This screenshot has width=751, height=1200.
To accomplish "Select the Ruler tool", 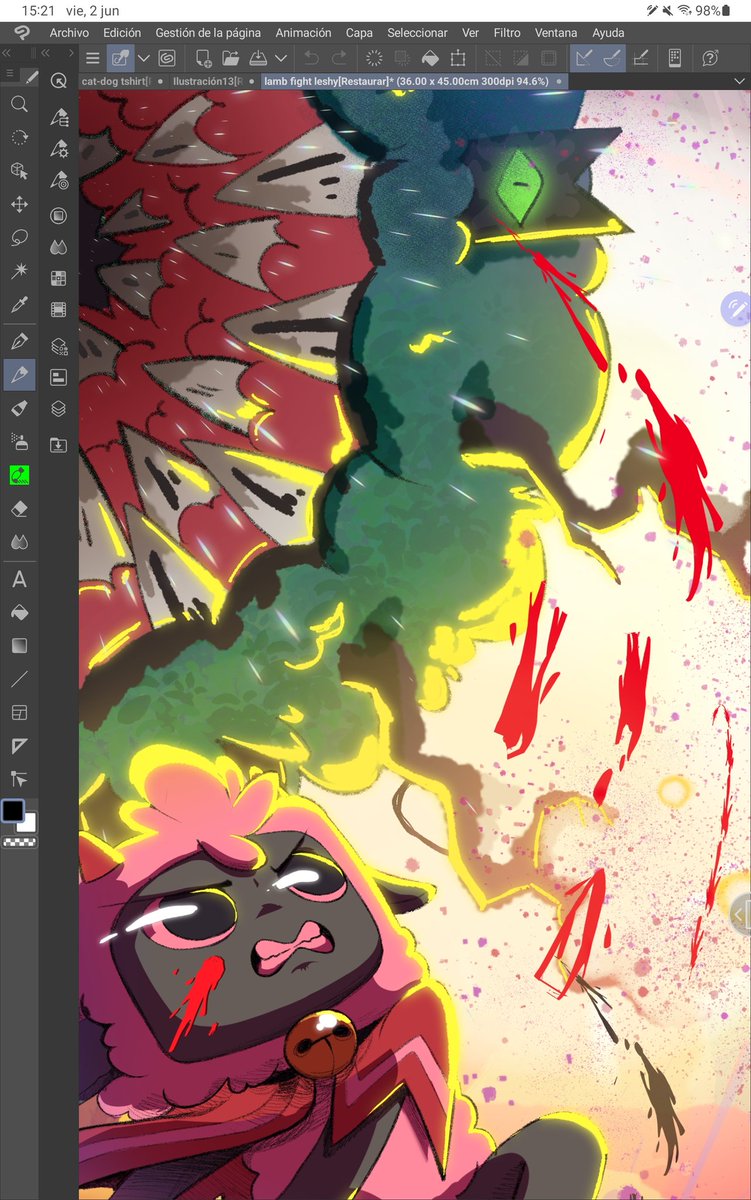I will (19, 746).
